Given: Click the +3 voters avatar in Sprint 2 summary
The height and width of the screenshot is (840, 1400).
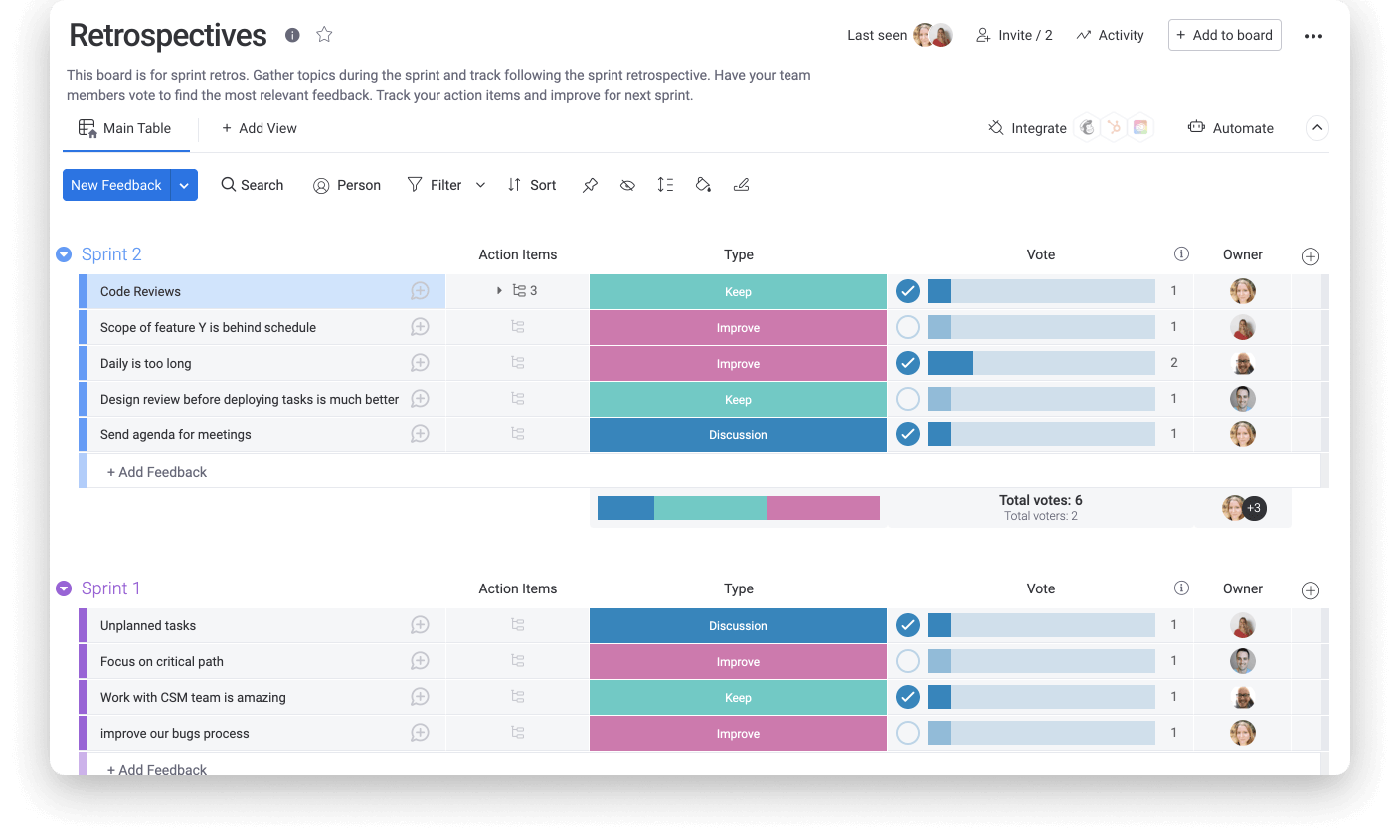Looking at the screenshot, I should 1254,508.
